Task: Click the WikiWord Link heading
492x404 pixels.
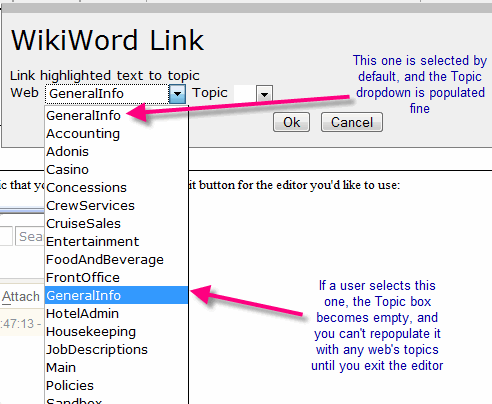Action: pos(107,40)
